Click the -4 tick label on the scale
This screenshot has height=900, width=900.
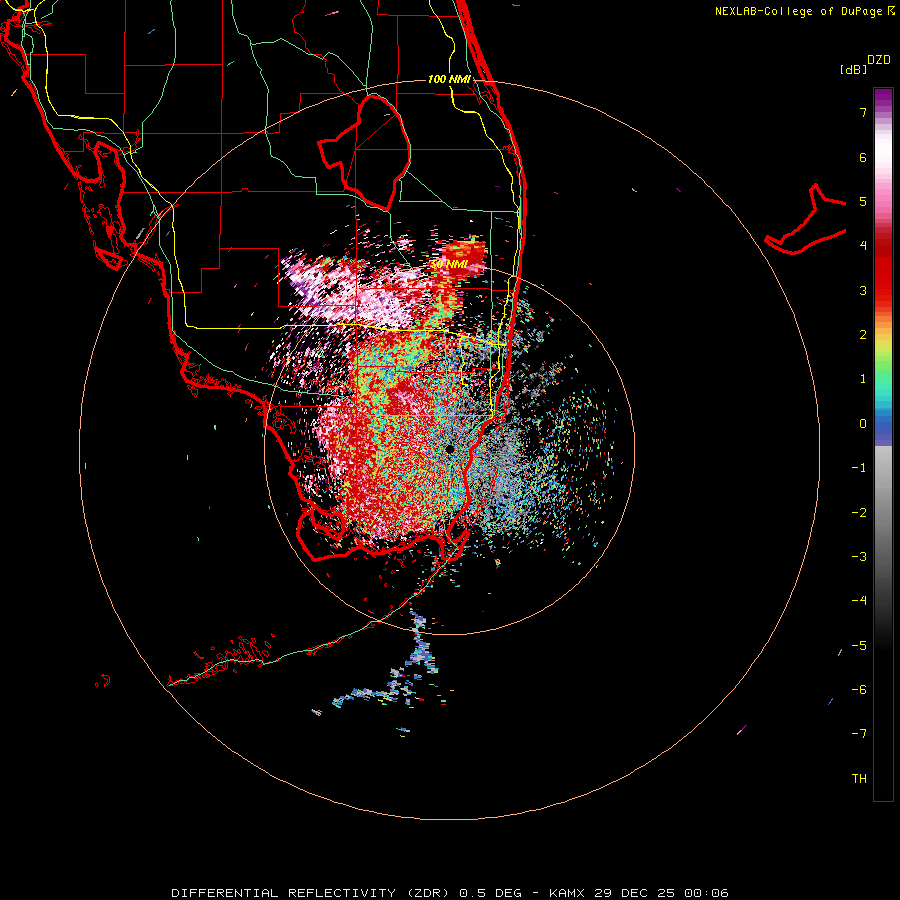tap(859, 600)
